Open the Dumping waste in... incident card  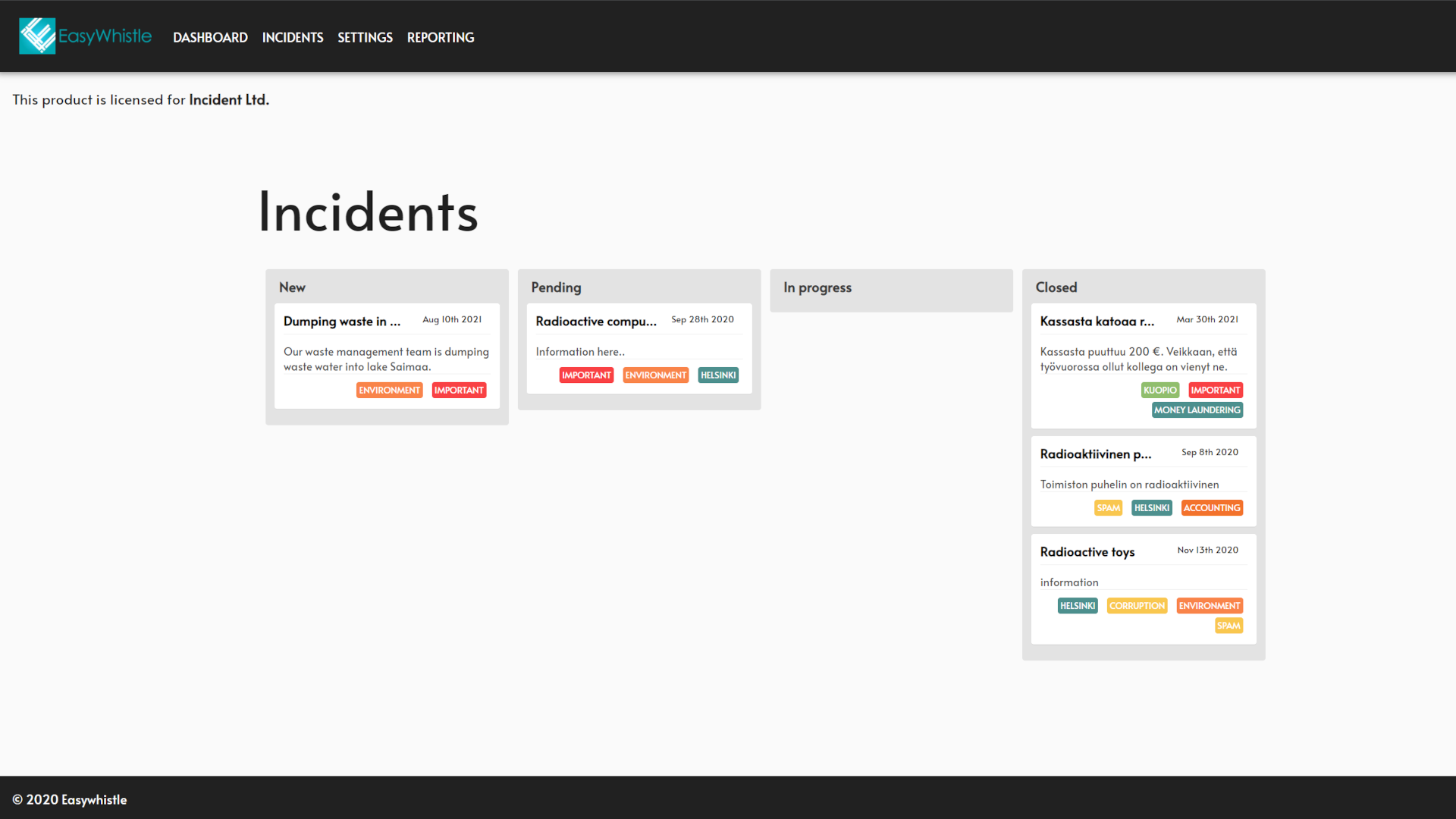pos(342,322)
